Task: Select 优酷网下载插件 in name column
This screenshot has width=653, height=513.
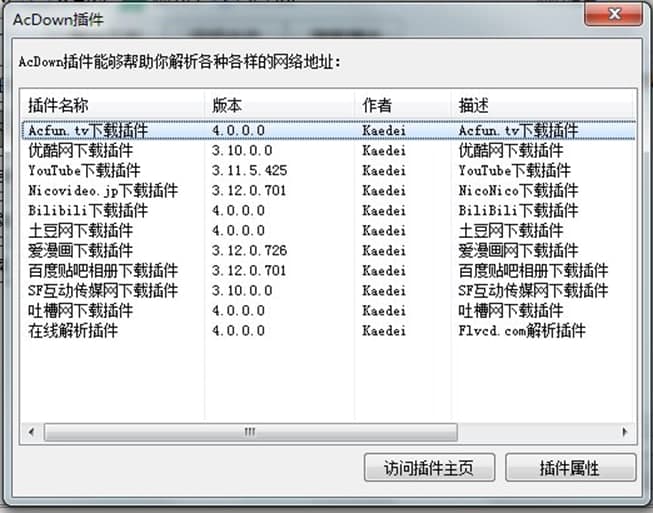Action: pos(80,150)
